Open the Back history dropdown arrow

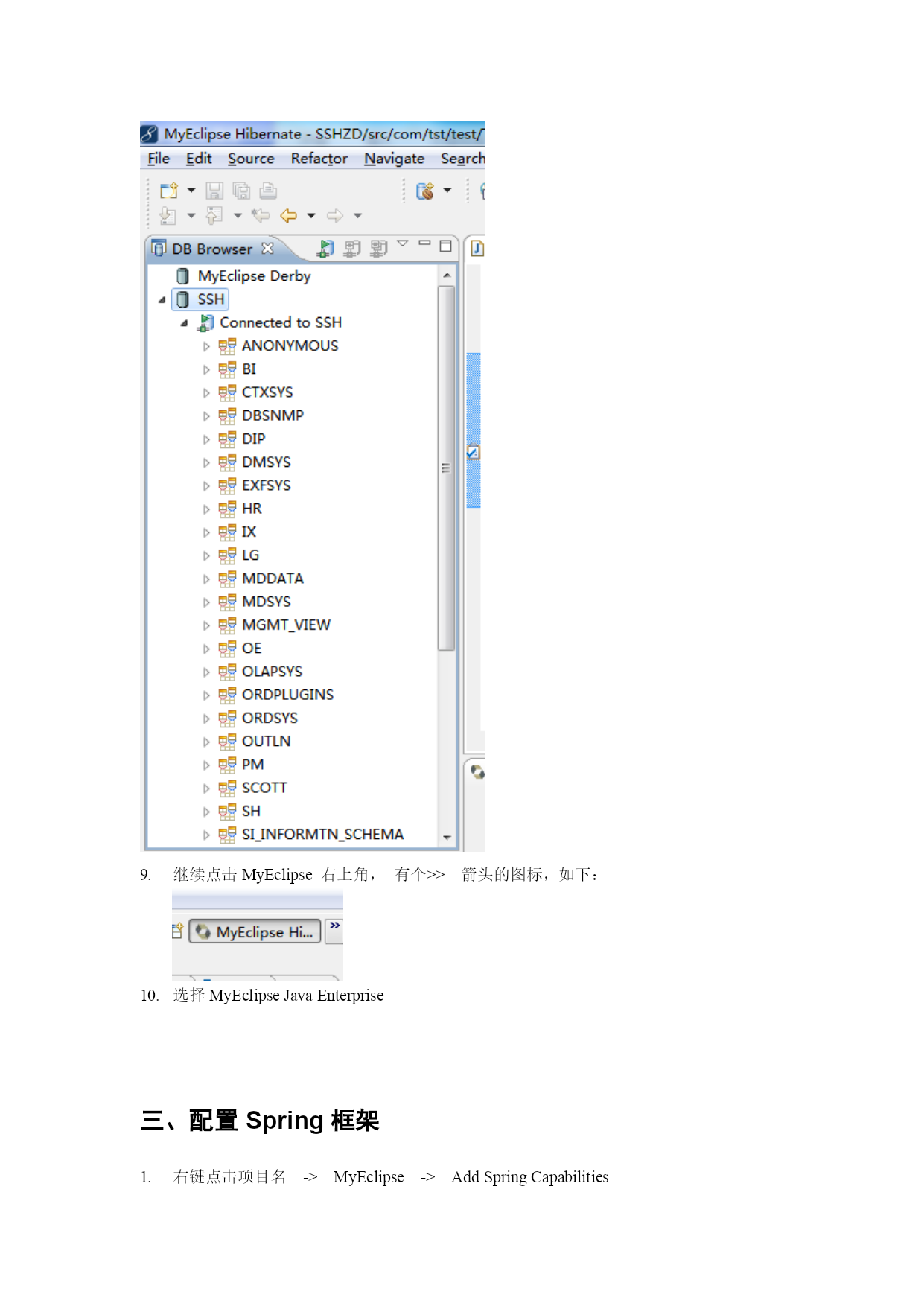311,216
